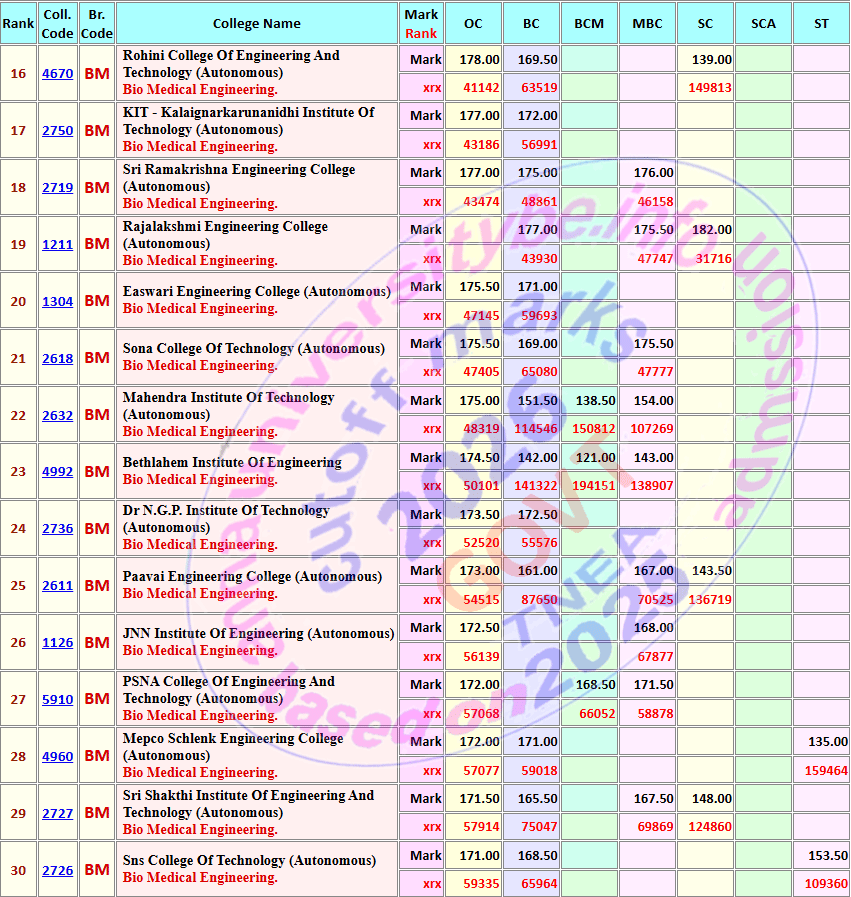The width and height of the screenshot is (851, 897).
Task: Click SC mark 182.00 for Rajalakshmi
Action: [x=711, y=229]
